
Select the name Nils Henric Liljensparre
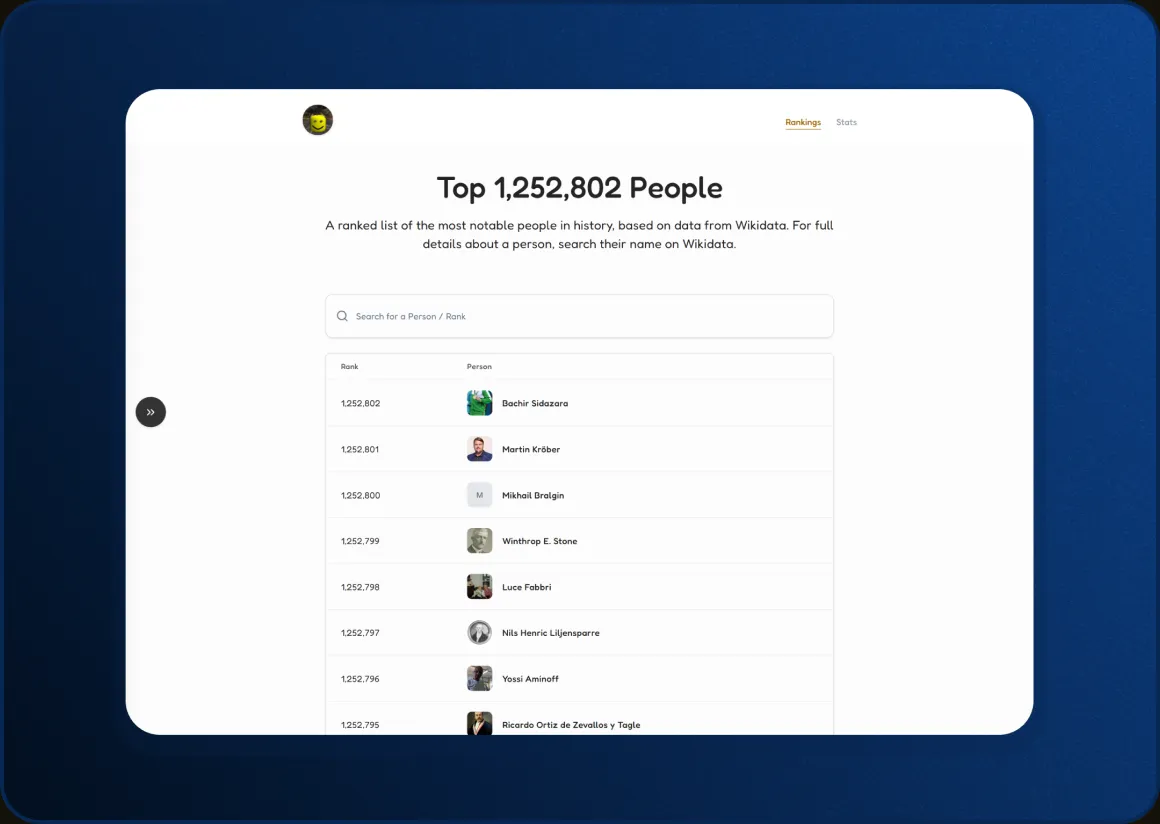pos(550,632)
